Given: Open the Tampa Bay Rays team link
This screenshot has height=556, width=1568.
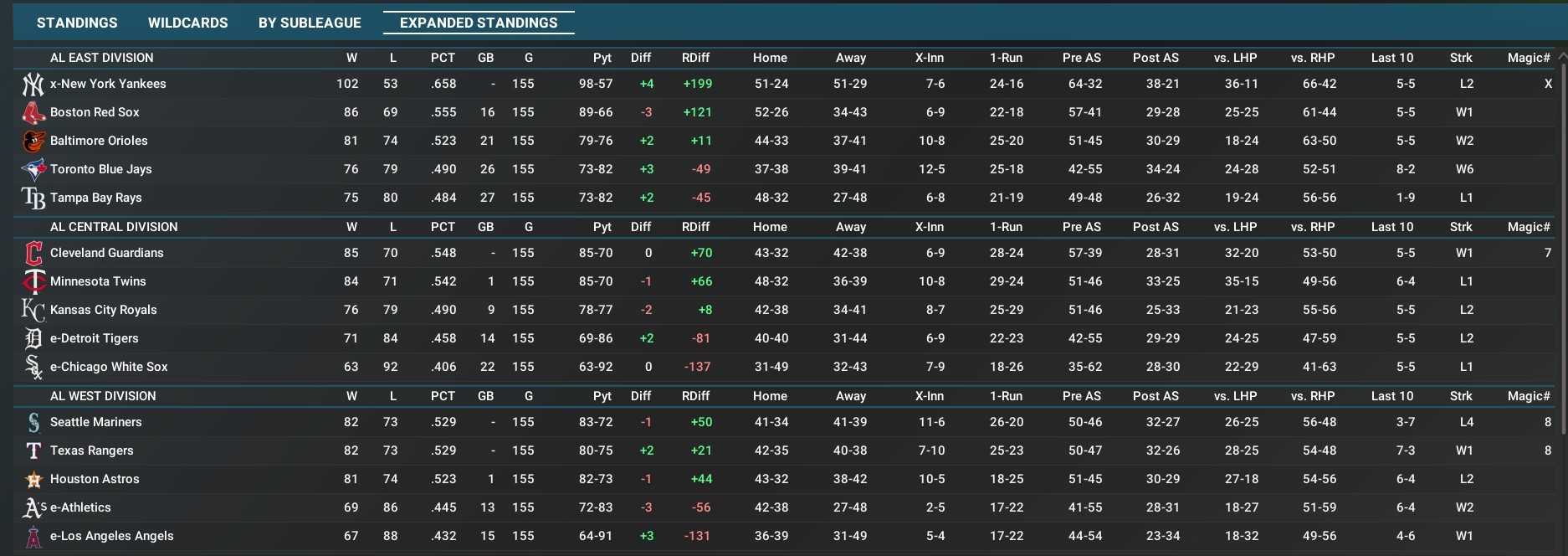Looking at the screenshot, I should click(x=95, y=198).
